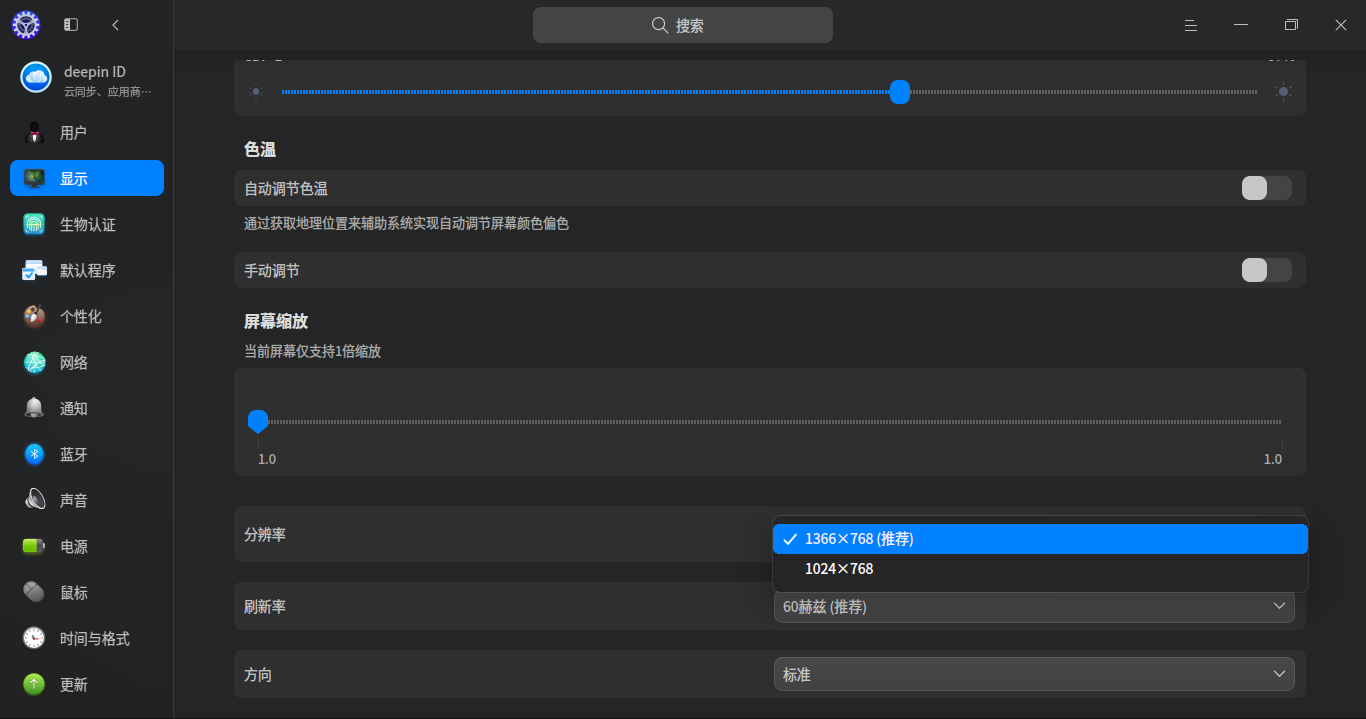Select the 1366×768 (推荐) resolution option

(1040, 539)
